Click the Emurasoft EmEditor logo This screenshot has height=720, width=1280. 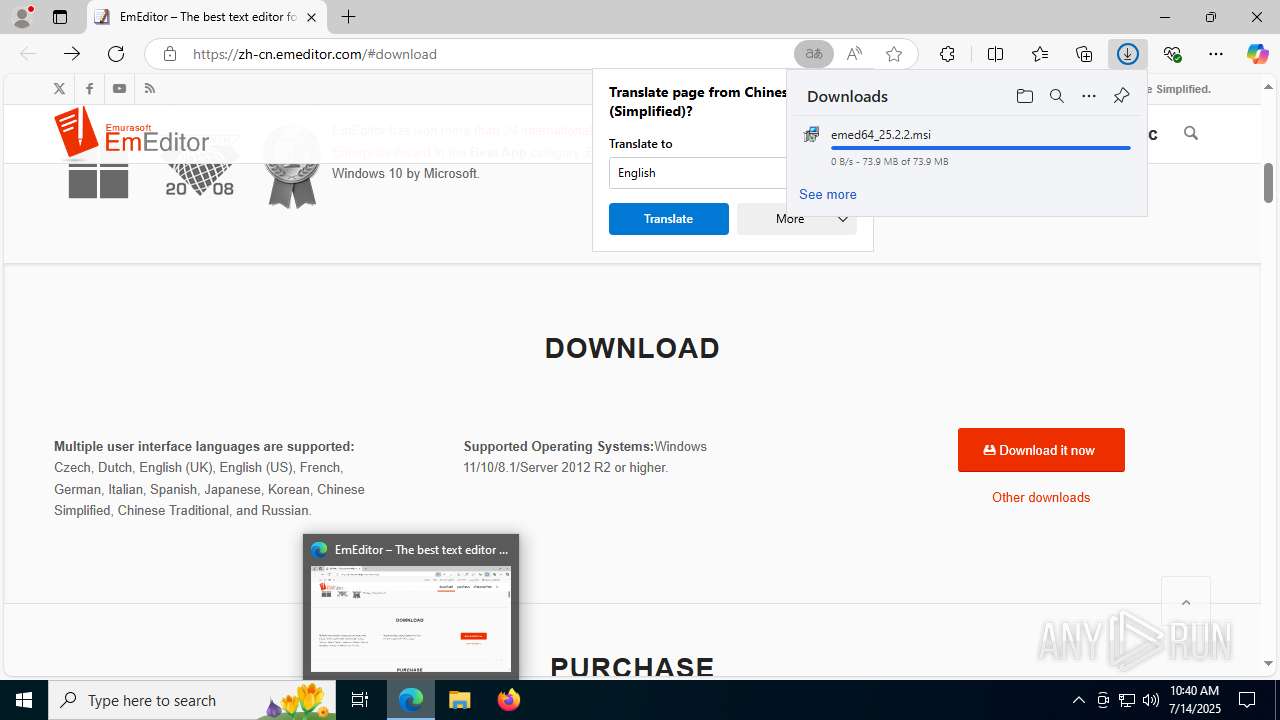[x=131, y=134]
